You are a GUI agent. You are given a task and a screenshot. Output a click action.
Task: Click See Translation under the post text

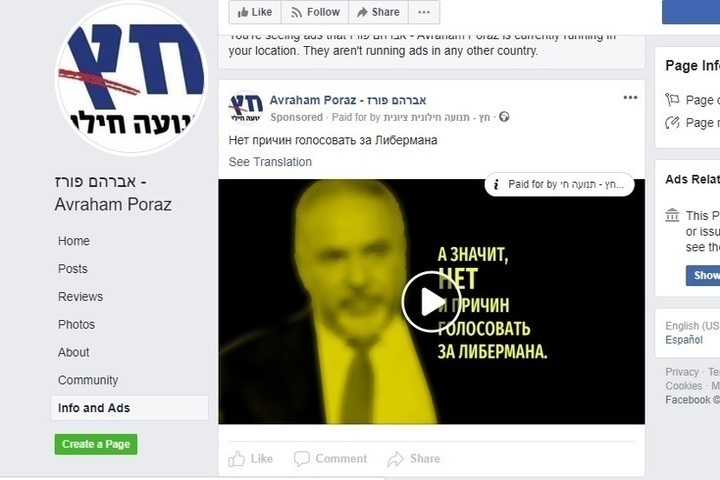(270, 162)
